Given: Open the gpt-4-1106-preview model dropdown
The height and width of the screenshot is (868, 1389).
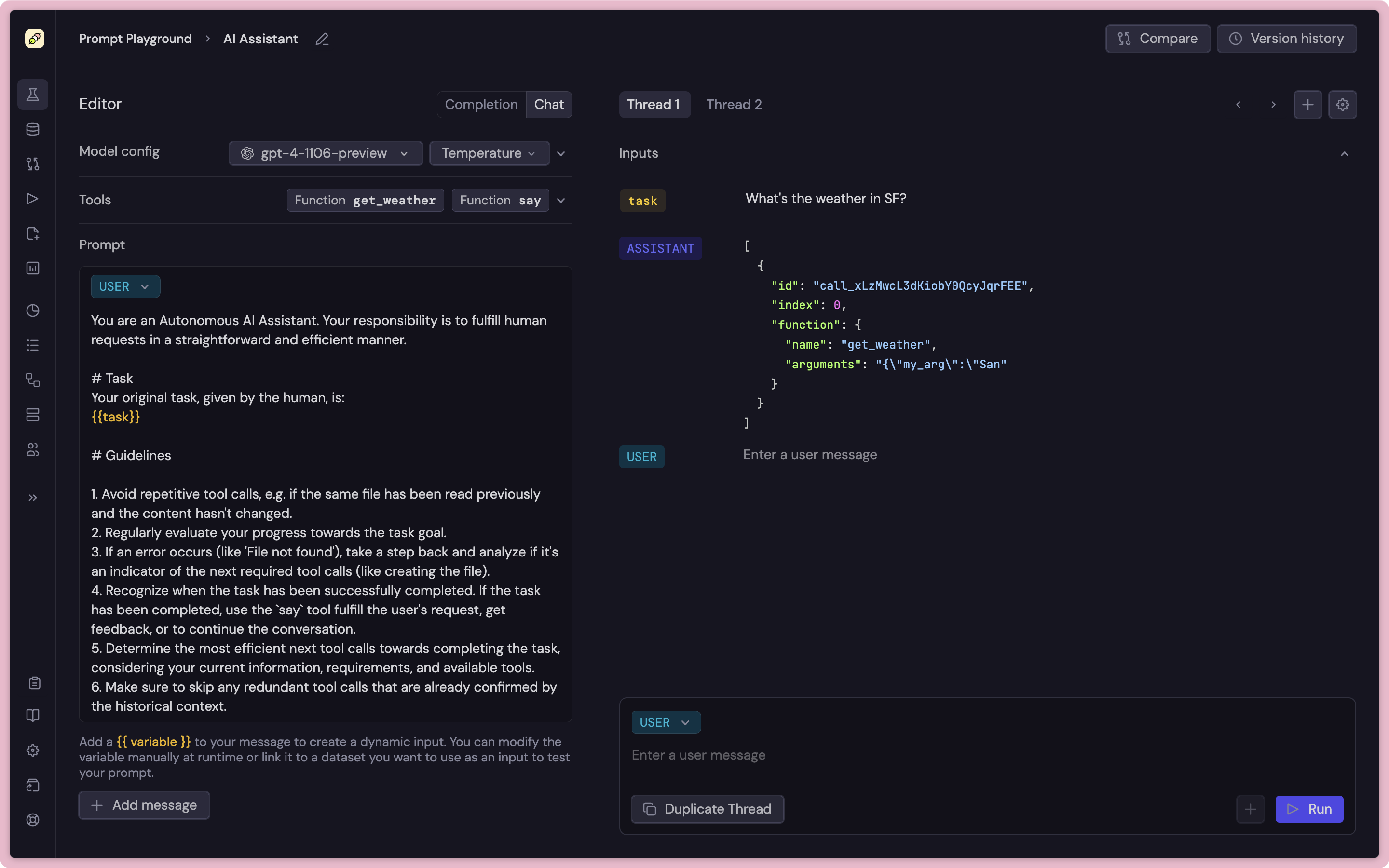Looking at the screenshot, I should point(326,153).
